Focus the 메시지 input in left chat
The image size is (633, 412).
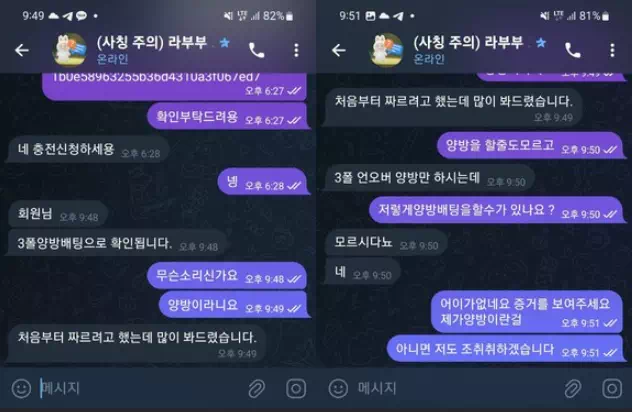click(x=139, y=389)
